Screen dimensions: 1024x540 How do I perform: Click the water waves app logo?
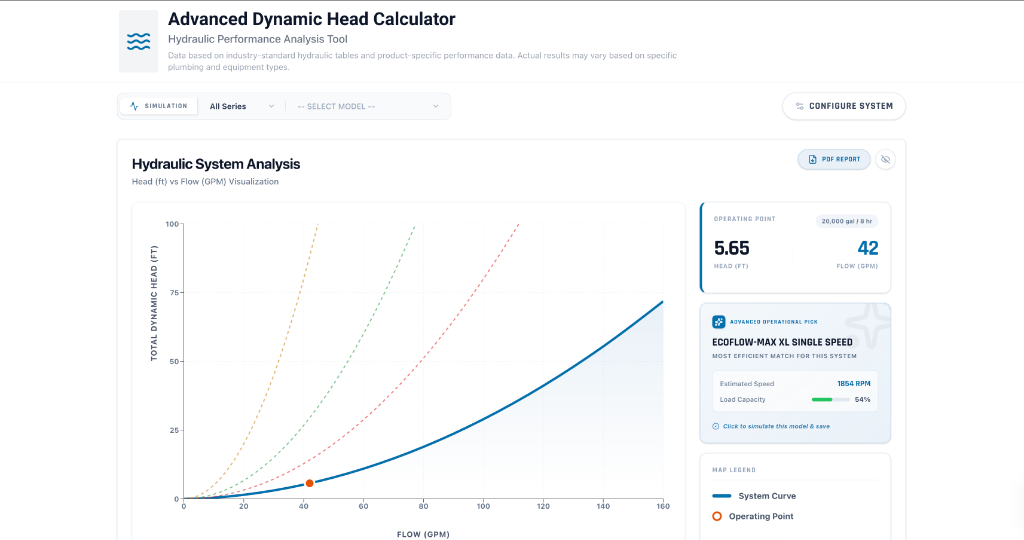point(138,41)
